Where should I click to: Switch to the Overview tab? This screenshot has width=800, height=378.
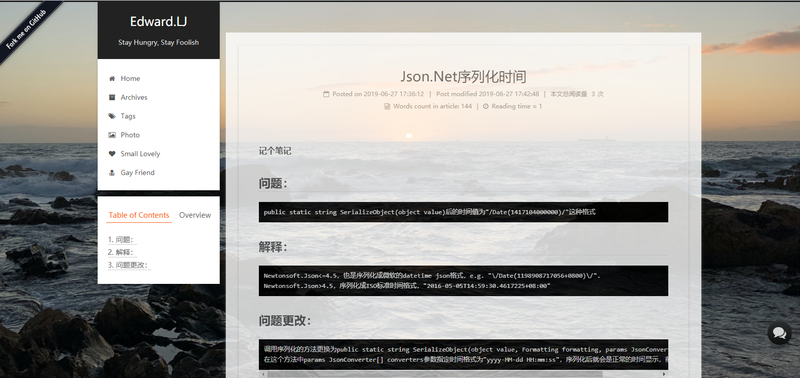coord(195,215)
